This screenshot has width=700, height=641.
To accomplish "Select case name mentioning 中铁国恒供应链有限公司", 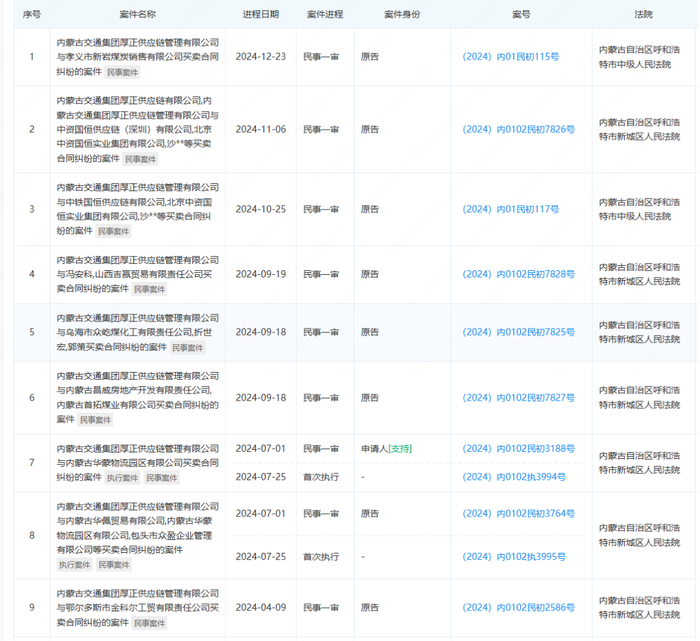I will tap(138, 209).
